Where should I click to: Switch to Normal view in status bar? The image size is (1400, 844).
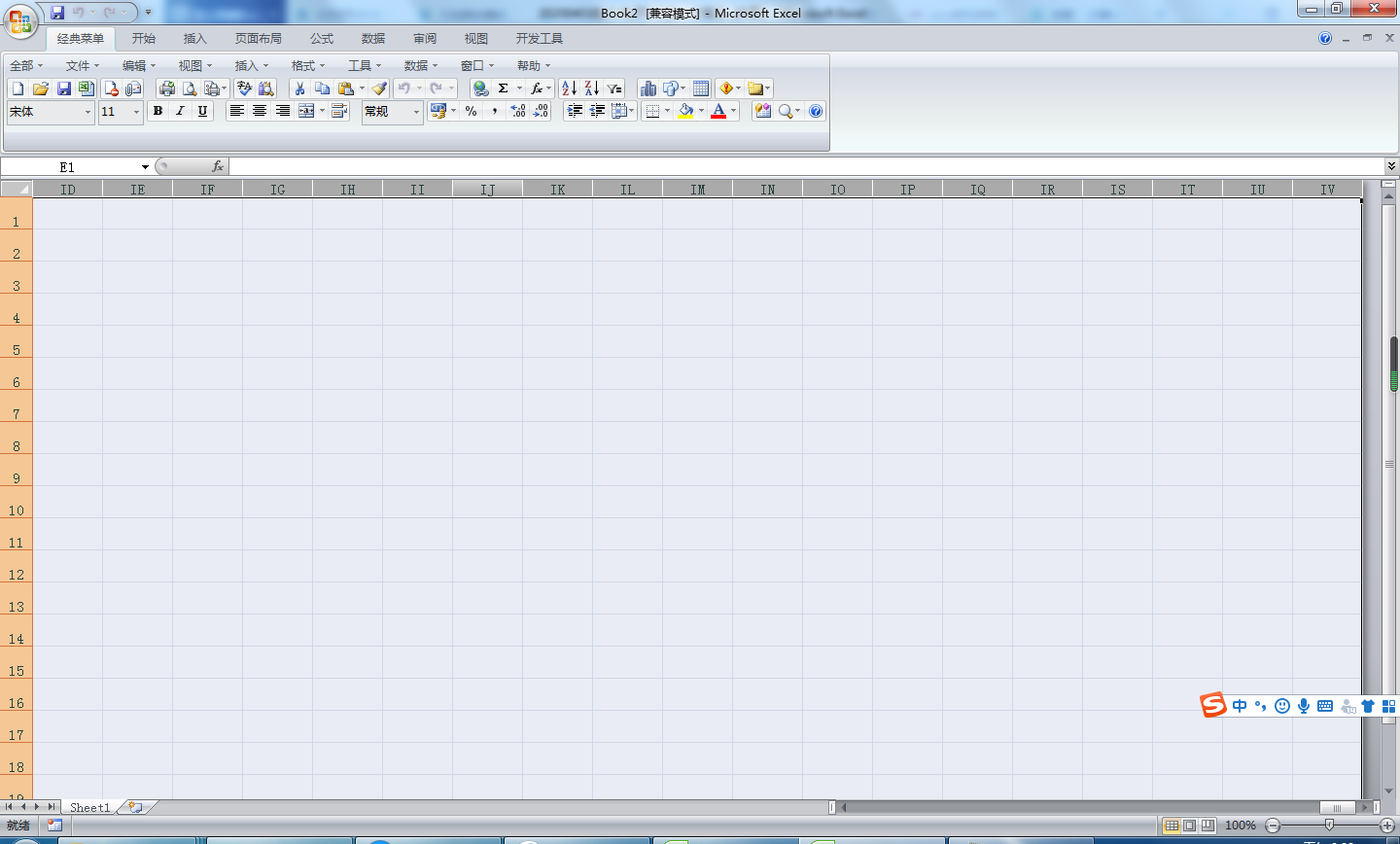[x=1172, y=826]
